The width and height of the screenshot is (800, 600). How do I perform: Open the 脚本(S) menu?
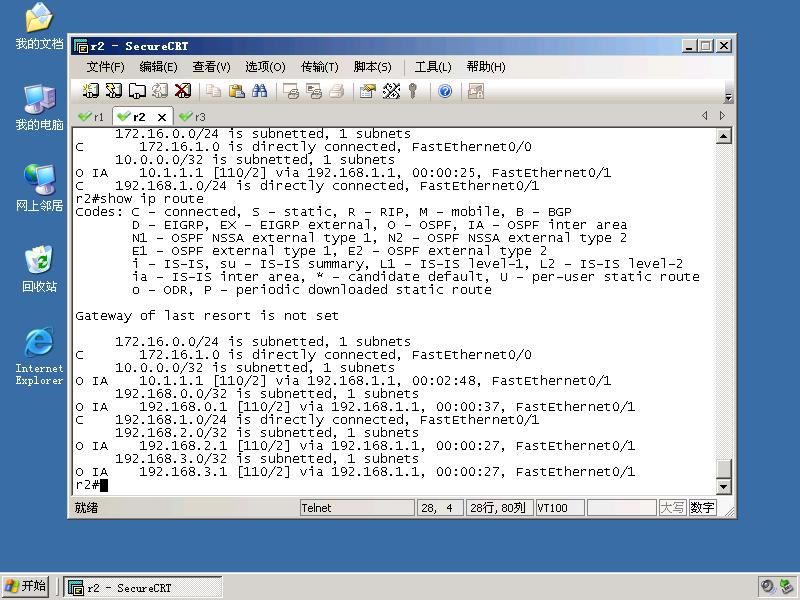click(x=372, y=67)
